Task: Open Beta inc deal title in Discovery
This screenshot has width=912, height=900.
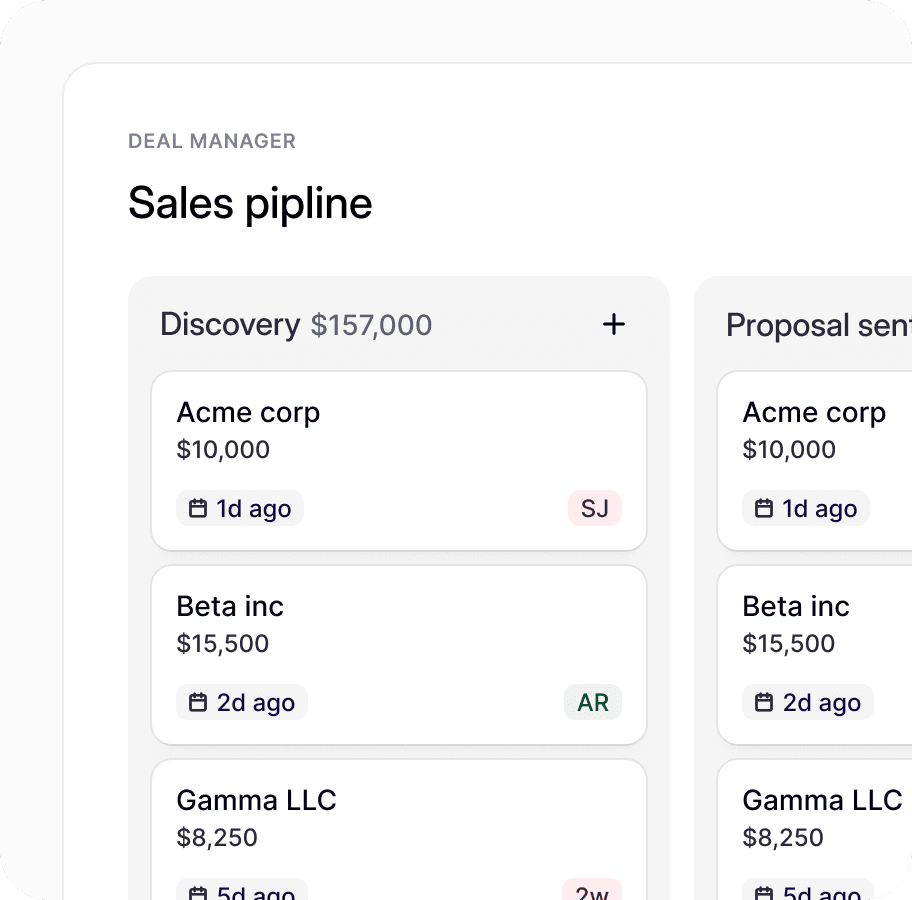Action: pos(230,606)
